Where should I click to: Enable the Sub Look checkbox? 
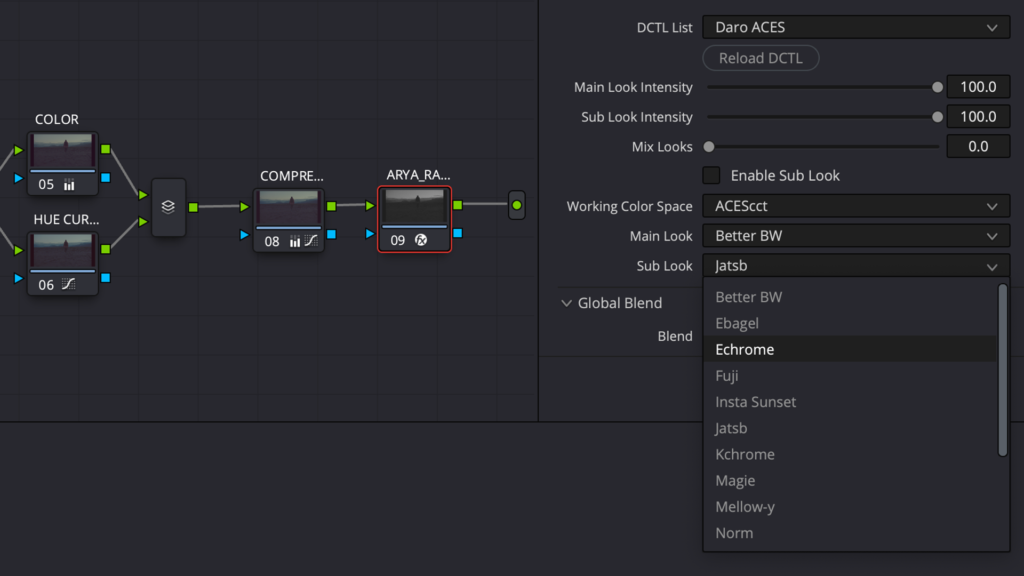pyautogui.click(x=711, y=176)
